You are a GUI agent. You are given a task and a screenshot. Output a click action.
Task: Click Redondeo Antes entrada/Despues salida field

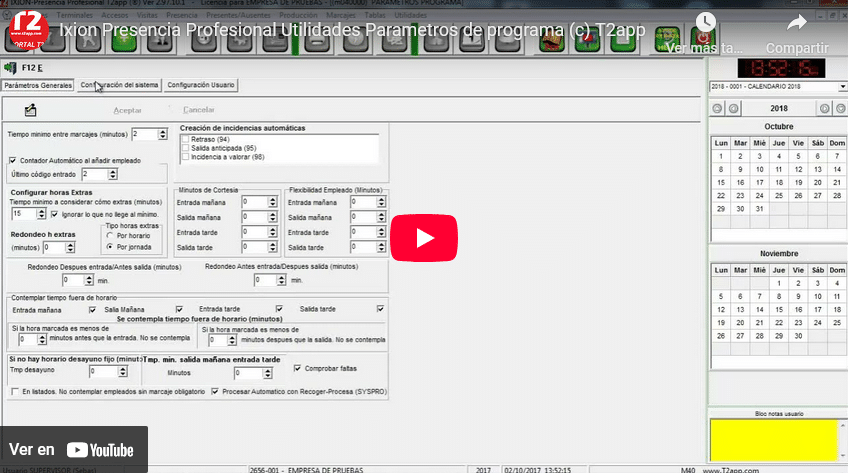[266, 280]
